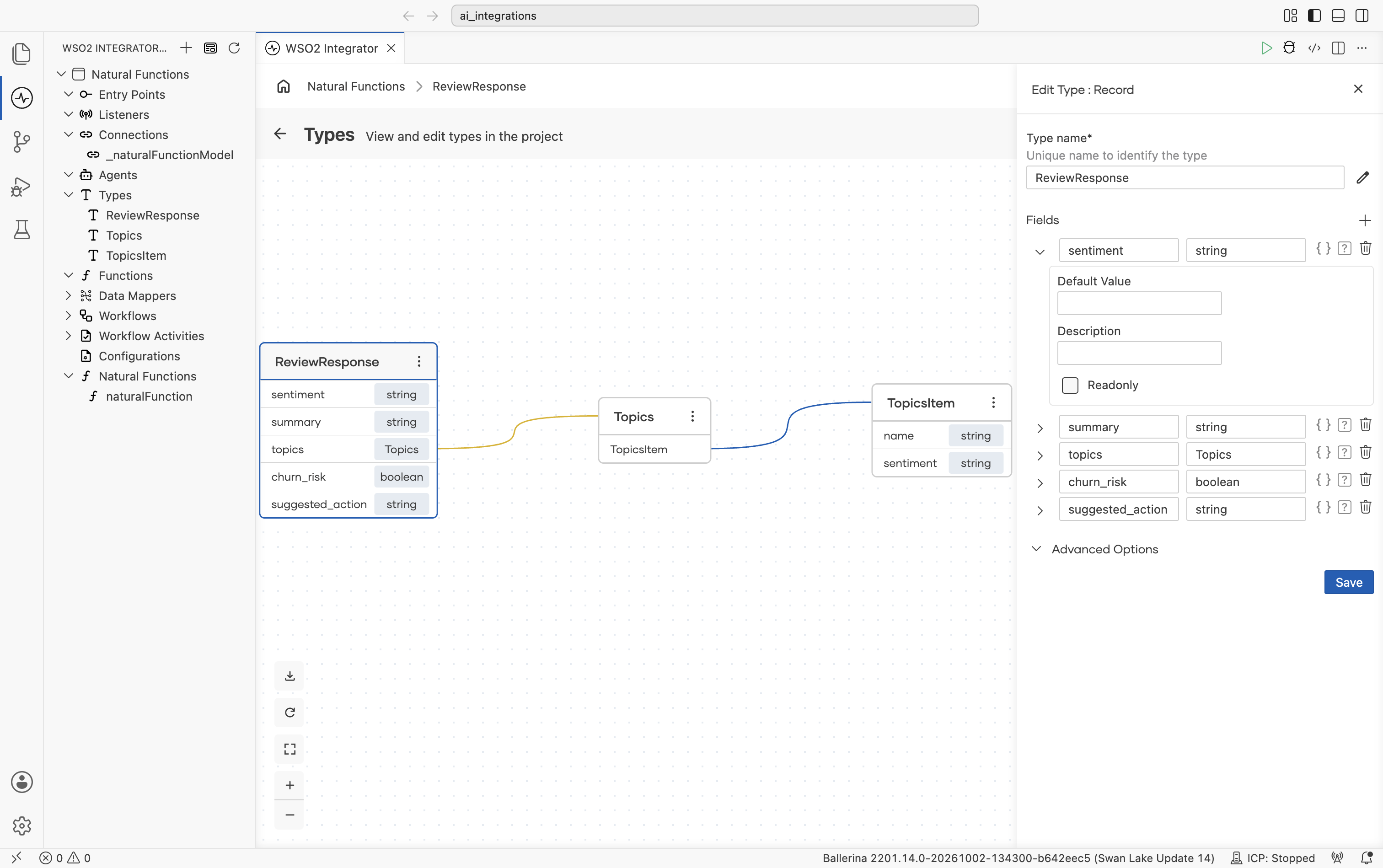This screenshot has height=868, width=1383.
Task: Collapse the sentiment field details
Action: coord(1040,252)
